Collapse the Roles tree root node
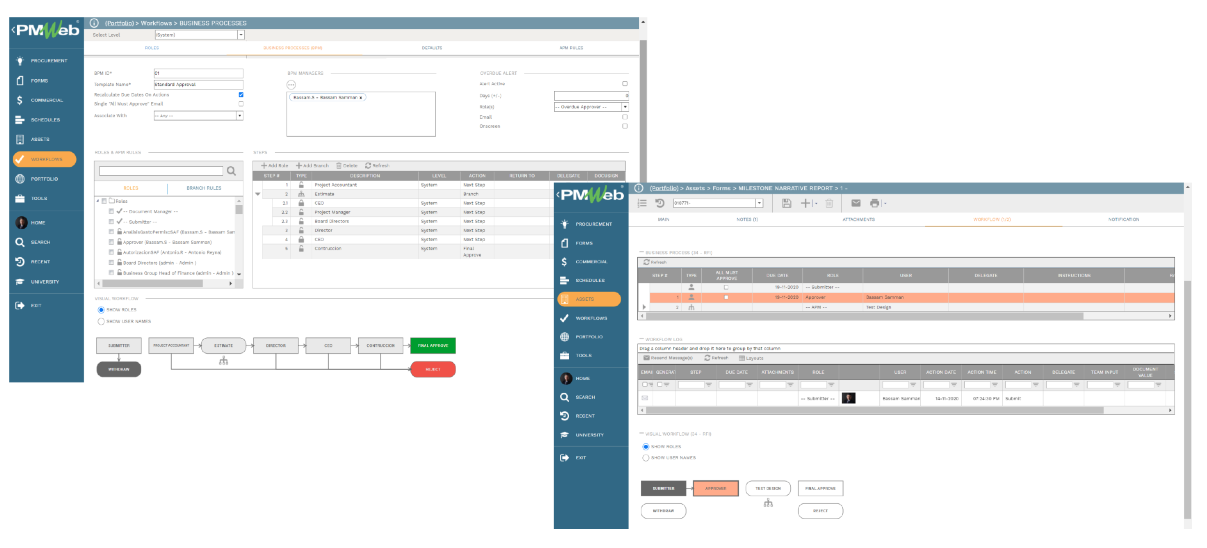This screenshot has width=1207, height=548. (x=98, y=200)
